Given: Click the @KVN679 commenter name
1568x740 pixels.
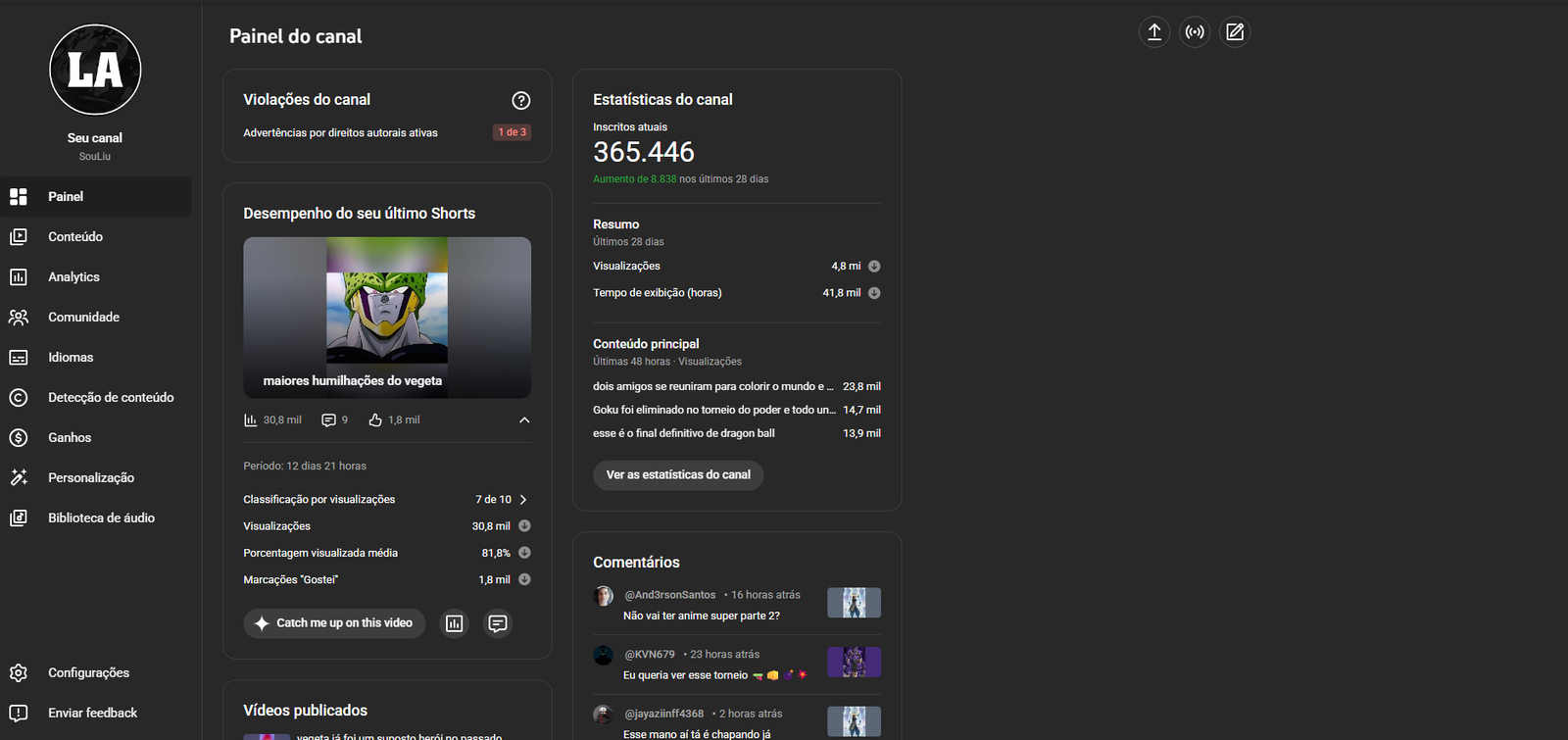Looking at the screenshot, I should (650, 655).
